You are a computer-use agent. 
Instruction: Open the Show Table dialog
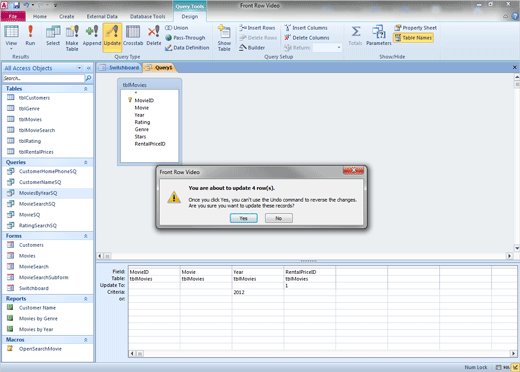[x=224, y=38]
